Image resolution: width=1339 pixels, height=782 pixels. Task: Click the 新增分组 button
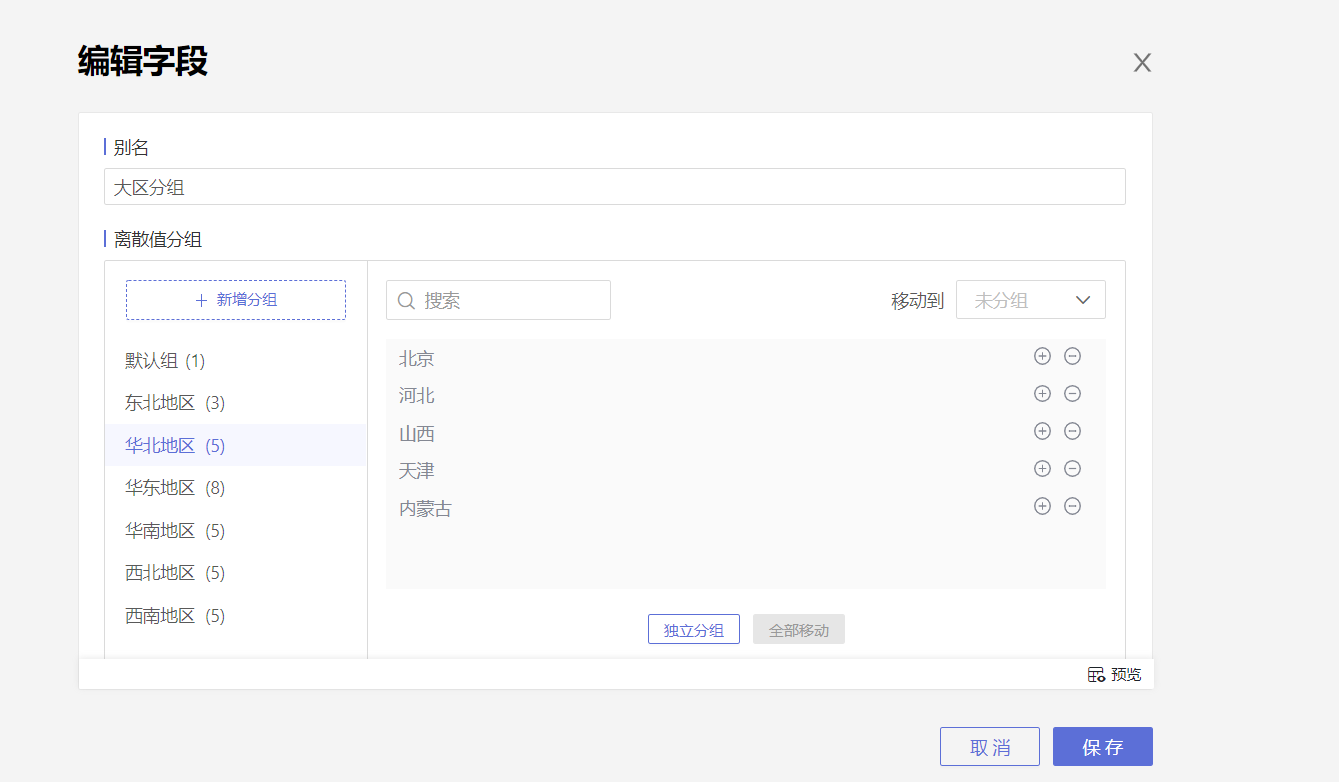pos(236,300)
